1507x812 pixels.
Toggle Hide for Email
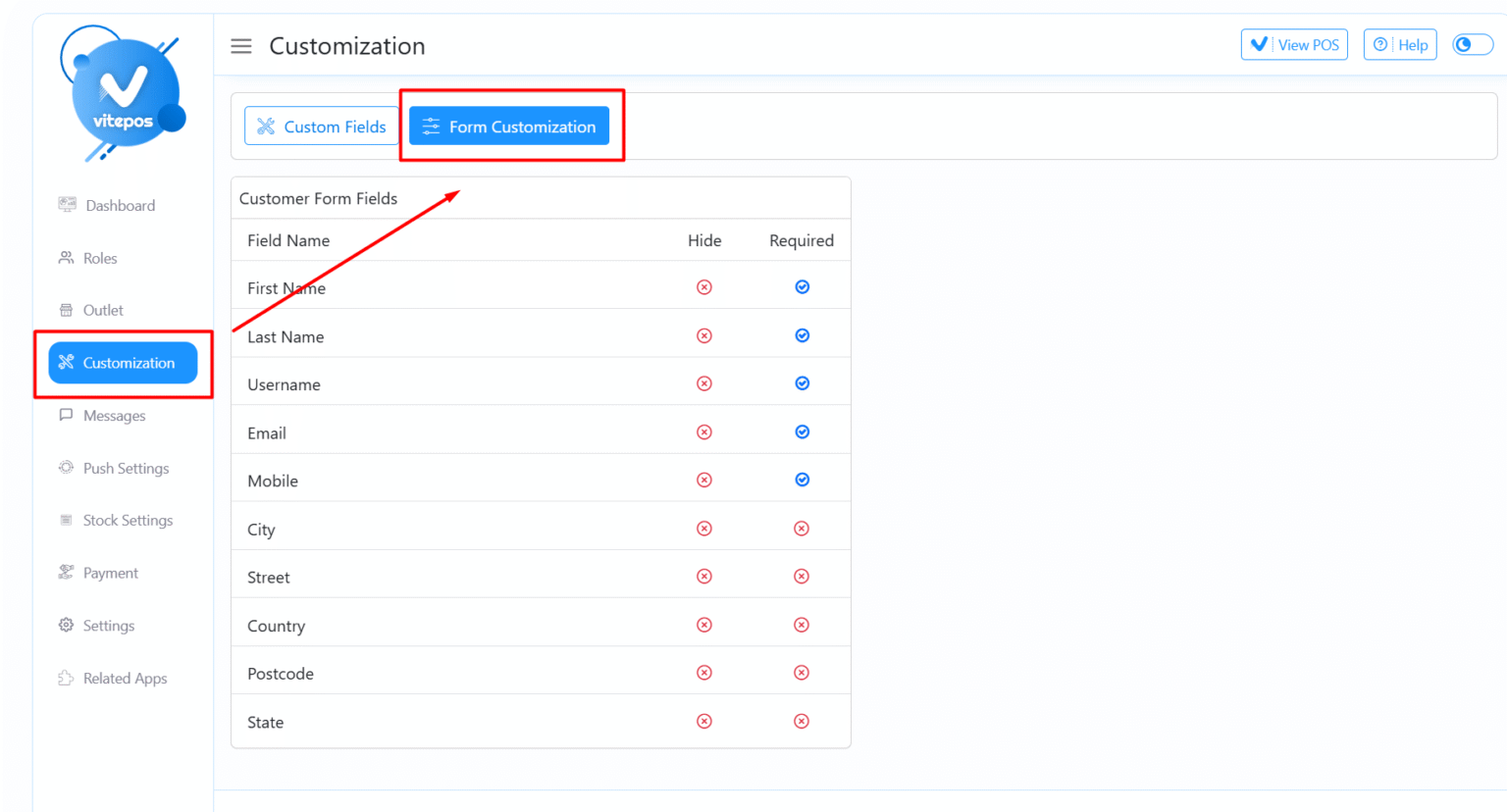[704, 431]
